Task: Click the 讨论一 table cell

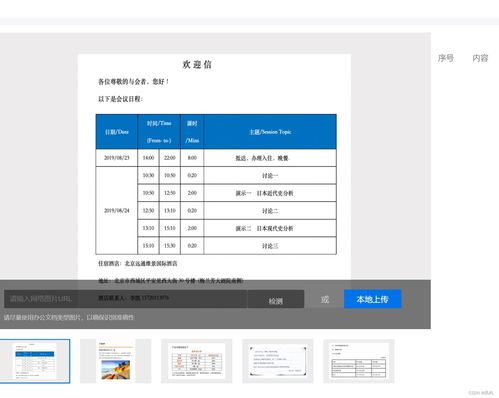Action: click(x=270, y=175)
